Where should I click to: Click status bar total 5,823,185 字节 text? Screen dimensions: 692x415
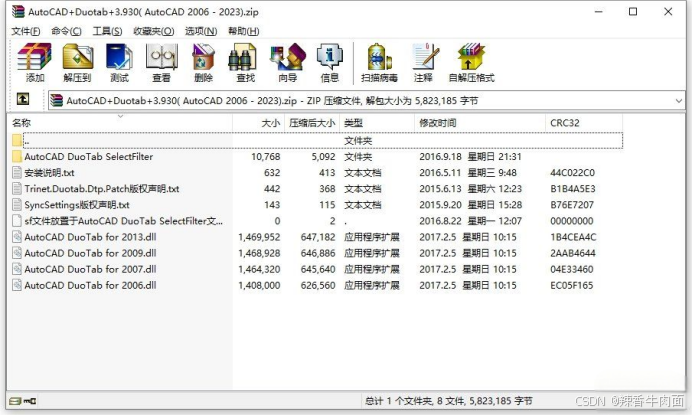point(500,401)
